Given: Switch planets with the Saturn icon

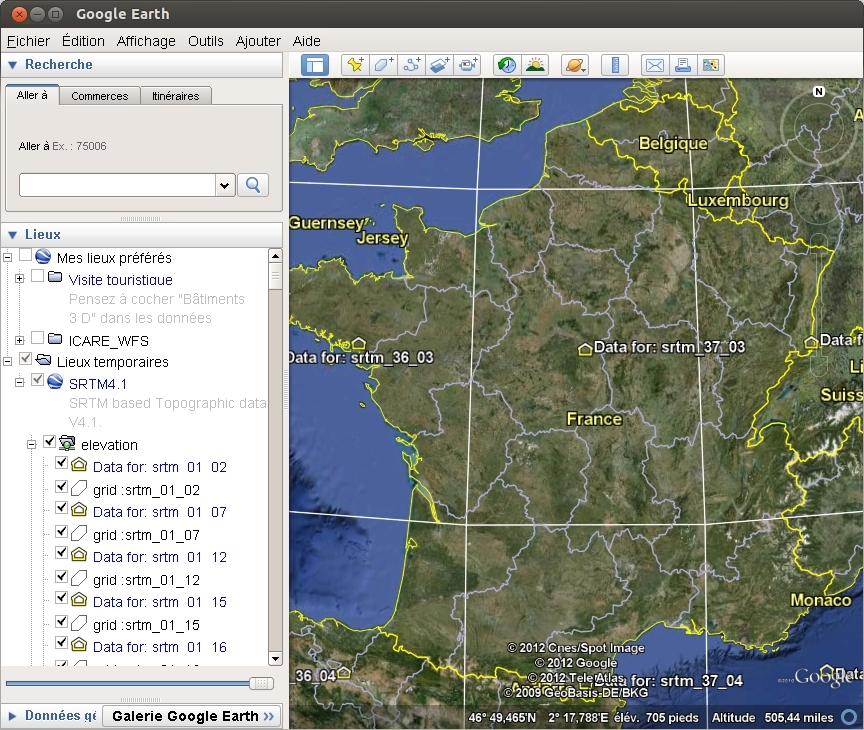Looking at the screenshot, I should [575, 65].
